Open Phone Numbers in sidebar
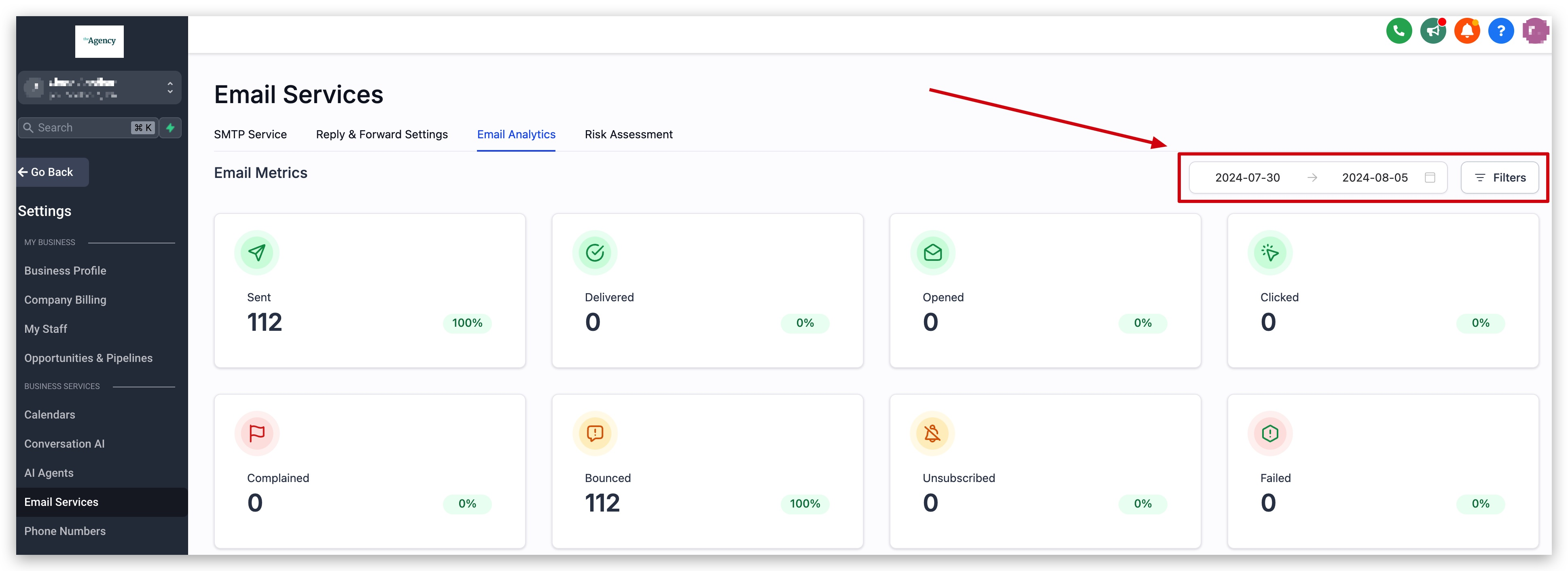1568x571 pixels. 65,531
